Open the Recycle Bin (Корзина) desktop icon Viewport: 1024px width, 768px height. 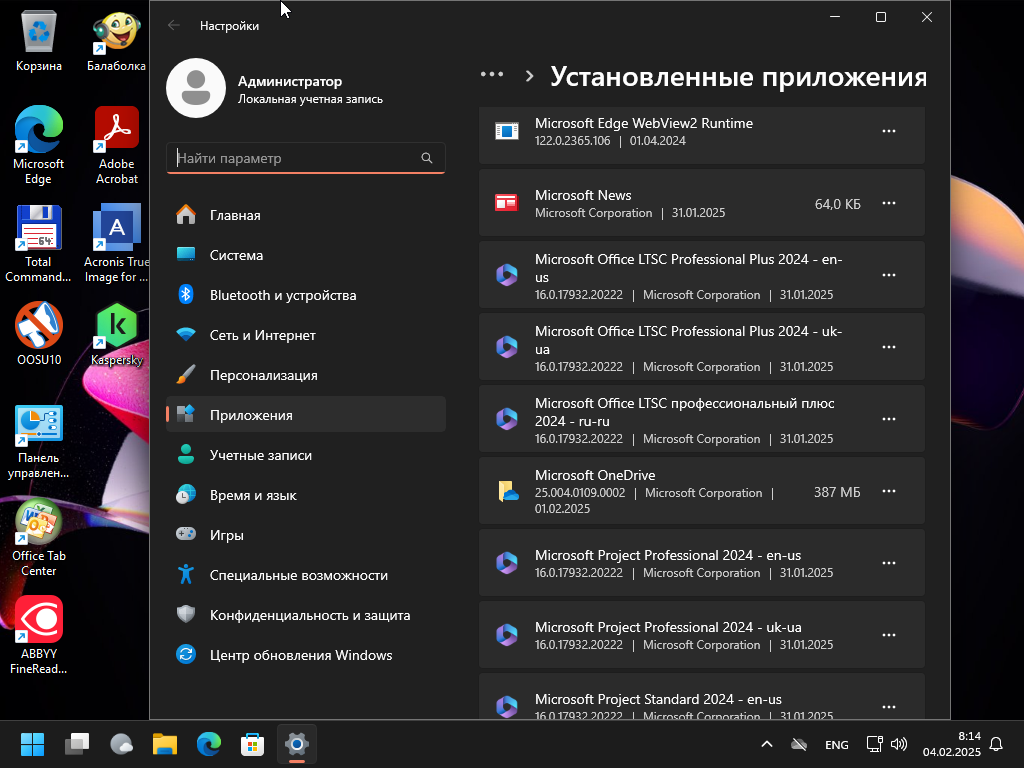pos(39,40)
